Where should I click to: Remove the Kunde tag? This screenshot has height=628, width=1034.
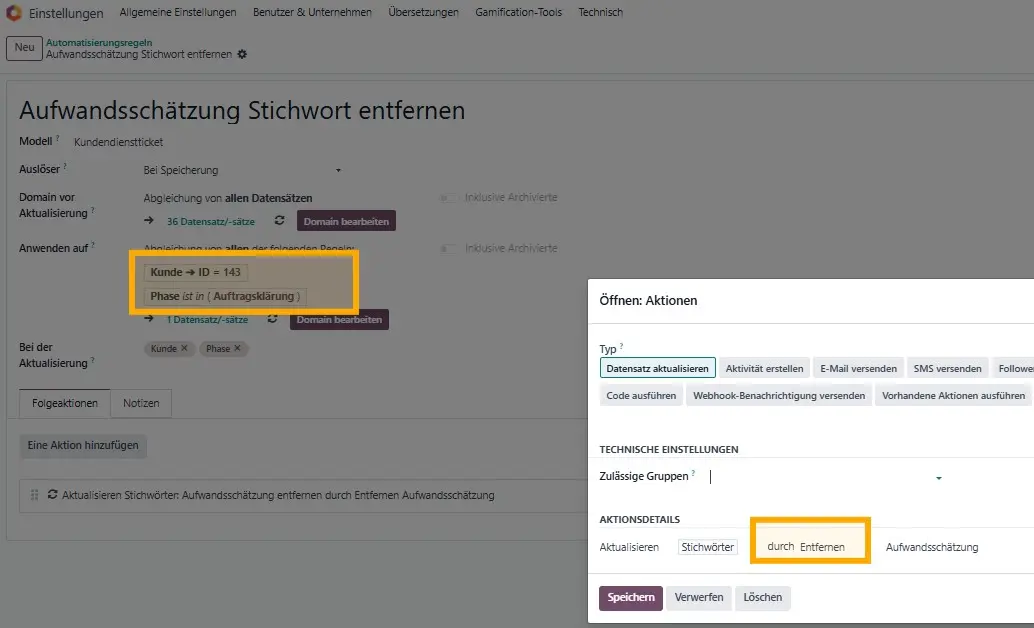[184, 348]
